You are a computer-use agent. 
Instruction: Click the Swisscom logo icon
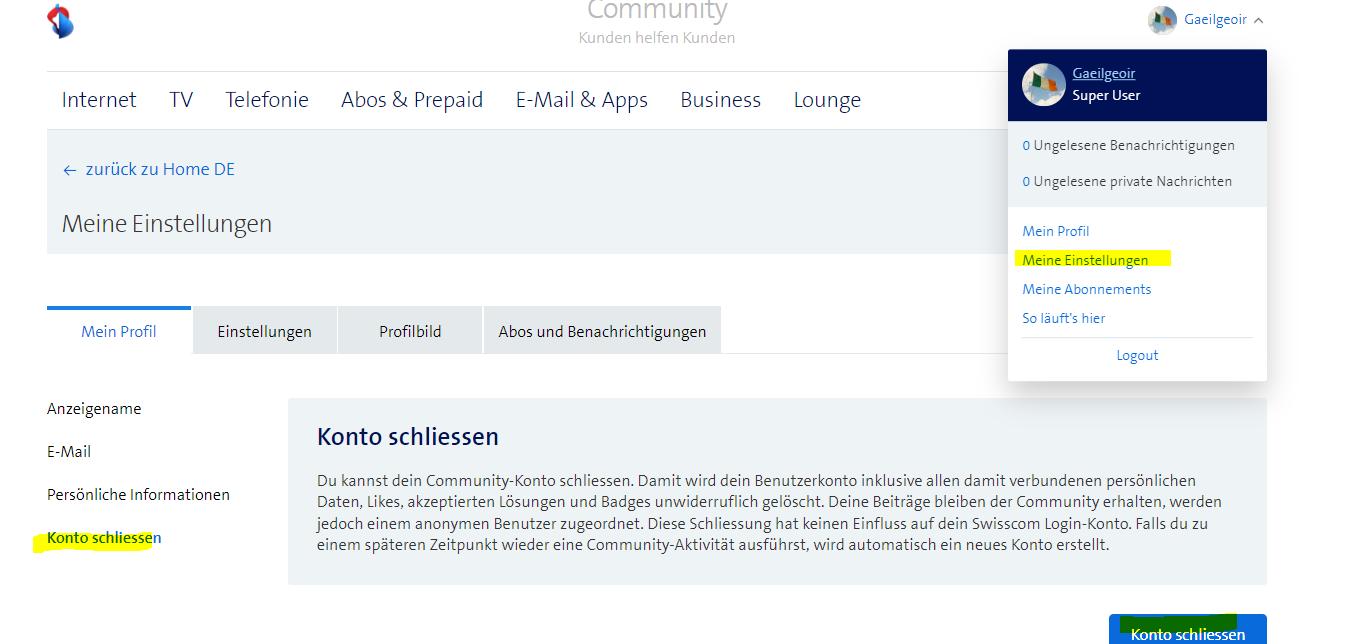(x=61, y=21)
